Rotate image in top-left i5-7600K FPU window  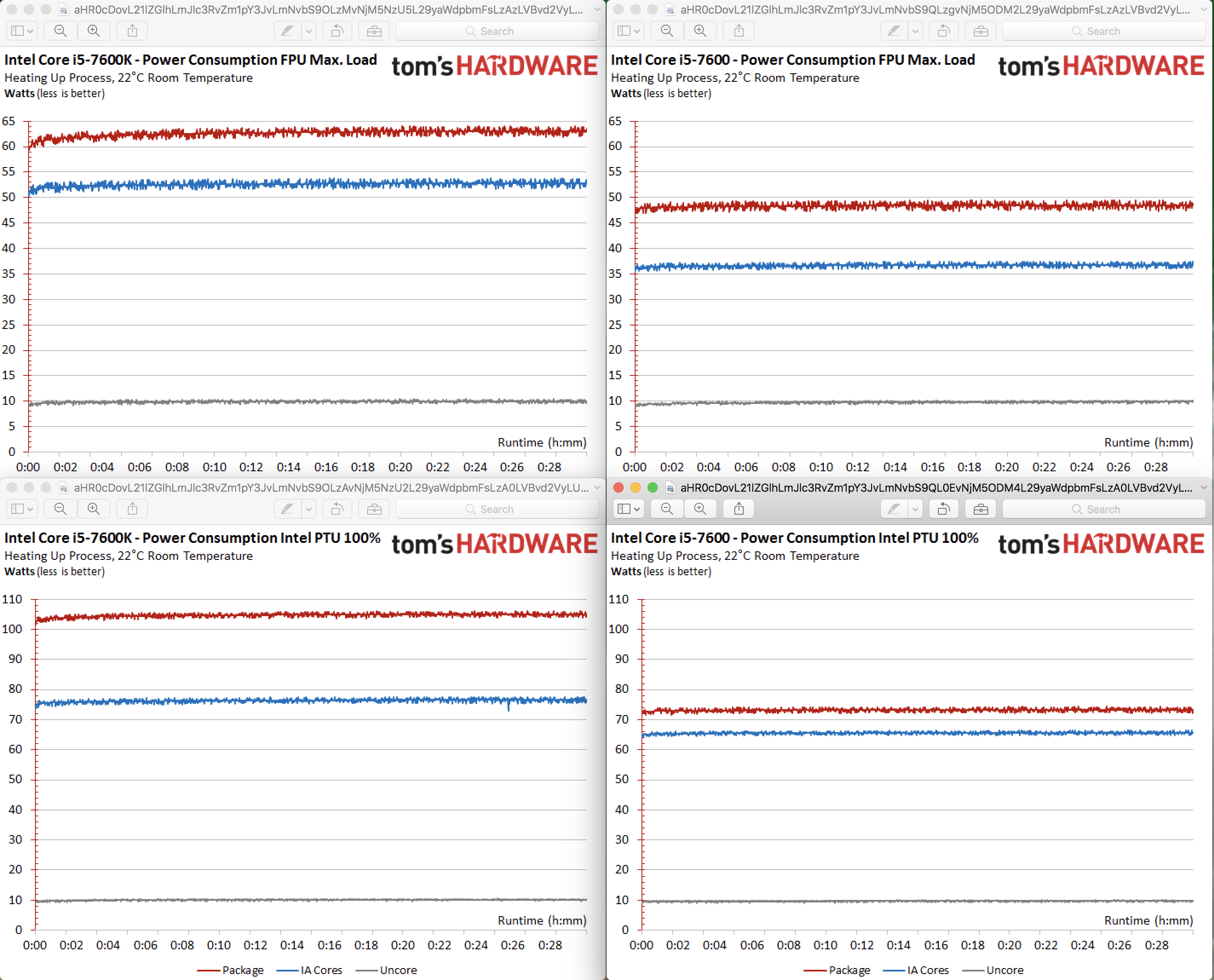[337, 31]
